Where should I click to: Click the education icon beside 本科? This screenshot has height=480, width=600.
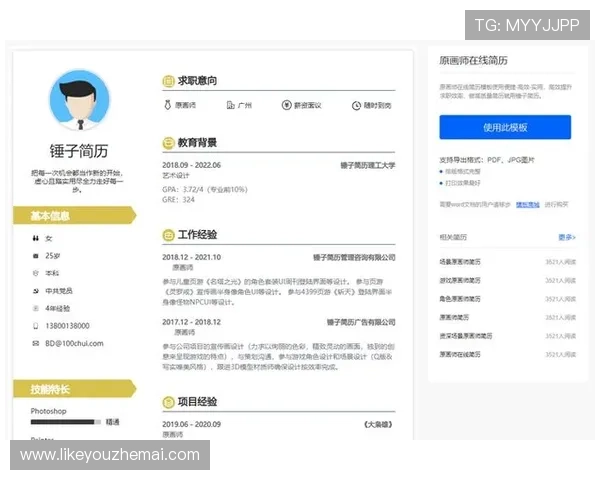[36, 273]
